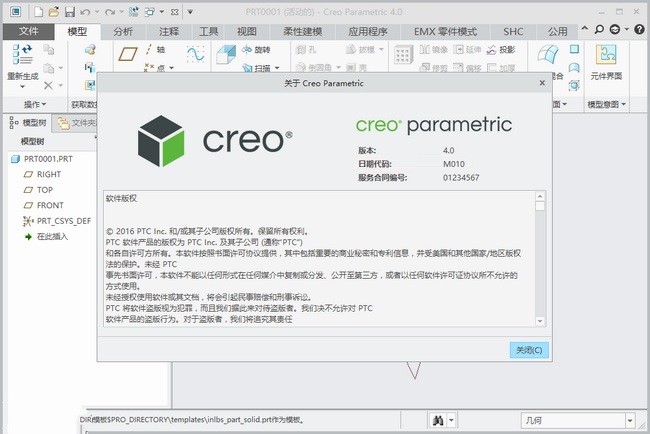The image size is (650, 434).
Task: Switch to the 应用程序 ribbon tab
Action: (368, 32)
